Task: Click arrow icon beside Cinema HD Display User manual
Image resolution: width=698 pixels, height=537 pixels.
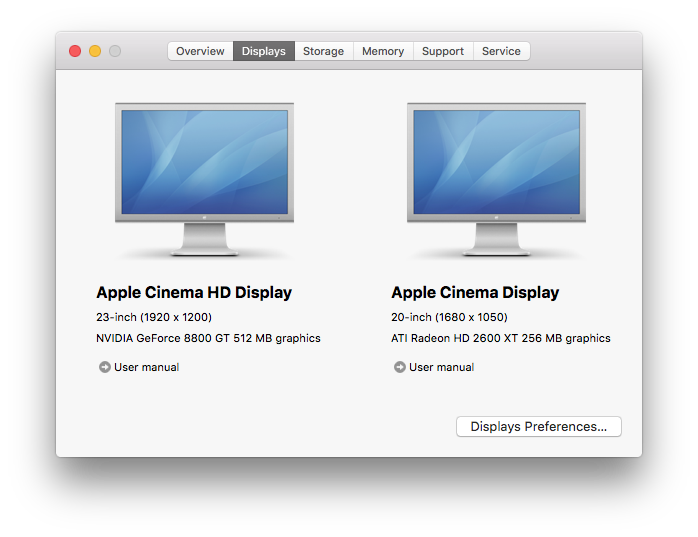Action: click(x=105, y=367)
